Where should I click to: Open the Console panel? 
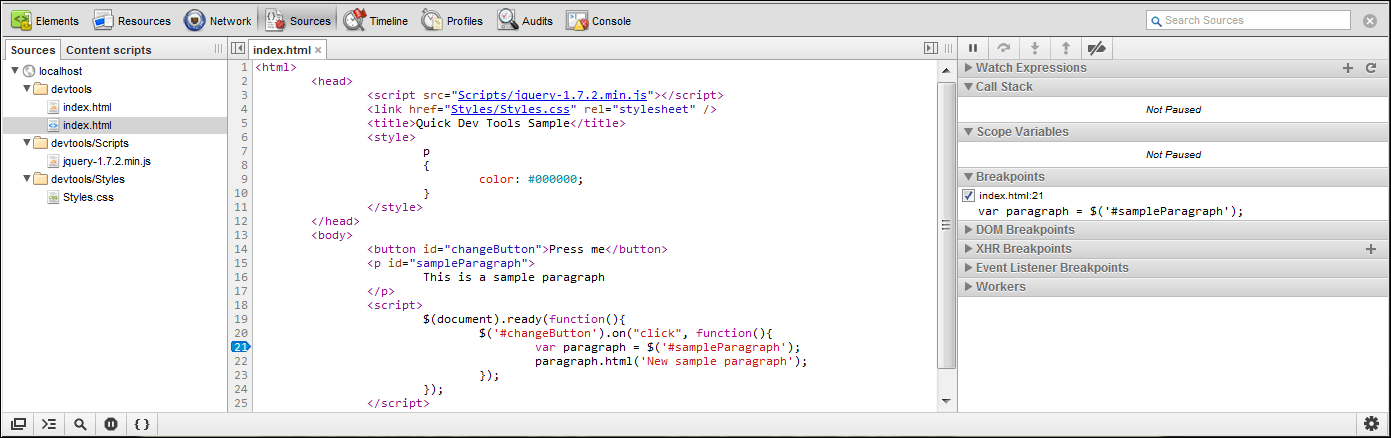point(599,20)
